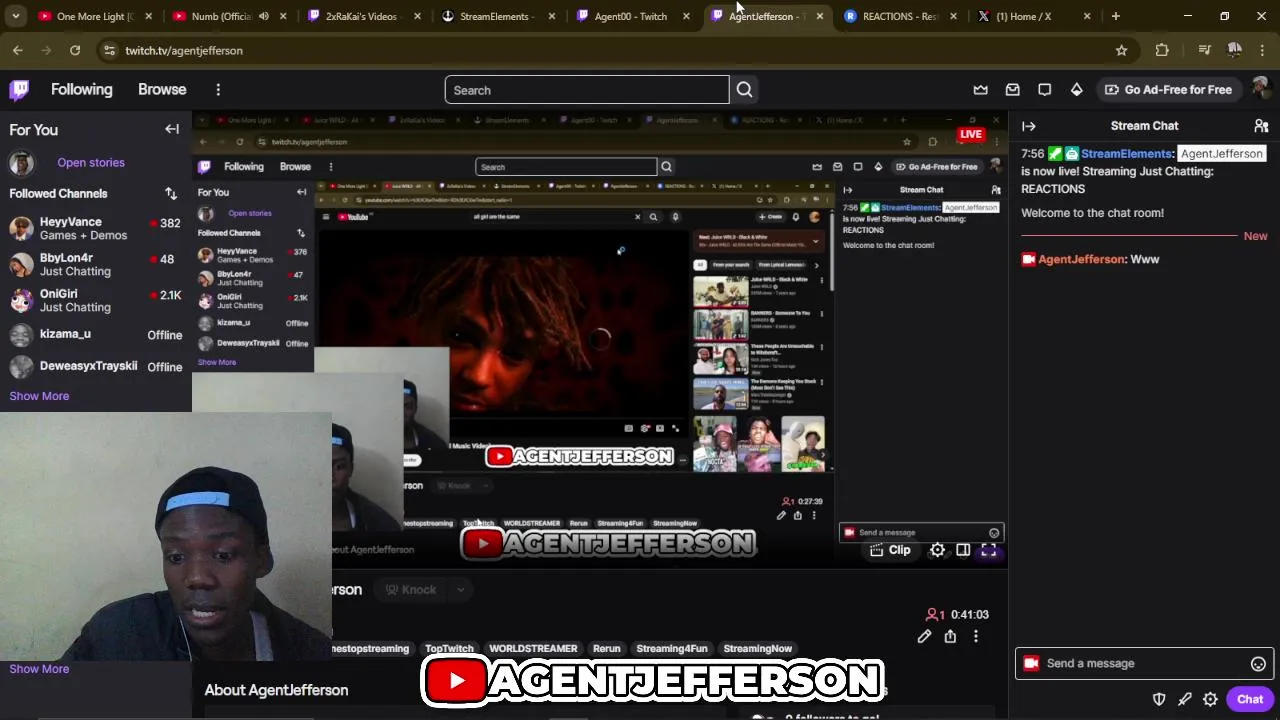
Task: Open the Twitch home logo
Action: (x=19, y=90)
